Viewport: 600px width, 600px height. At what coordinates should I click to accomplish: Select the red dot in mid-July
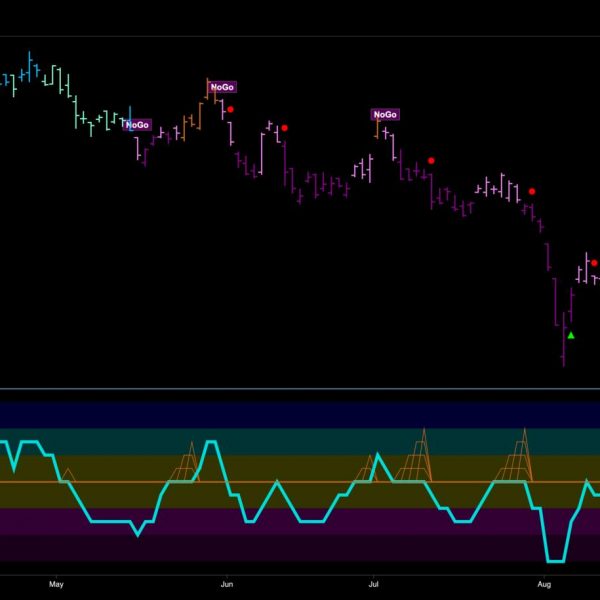(x=431, y=161)
